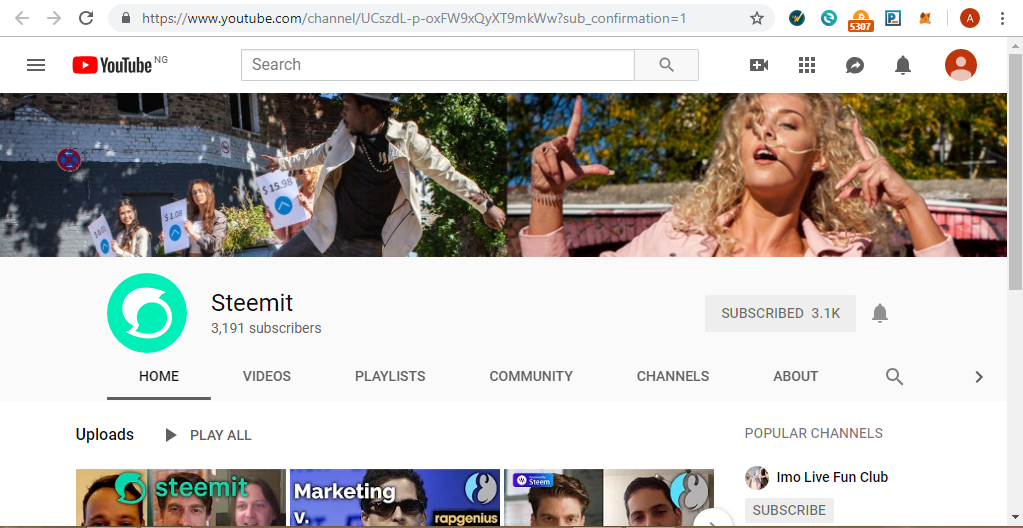The image size is (1023, 528).
Task: Open the ABOUT tab
Action: pos(795,377)
